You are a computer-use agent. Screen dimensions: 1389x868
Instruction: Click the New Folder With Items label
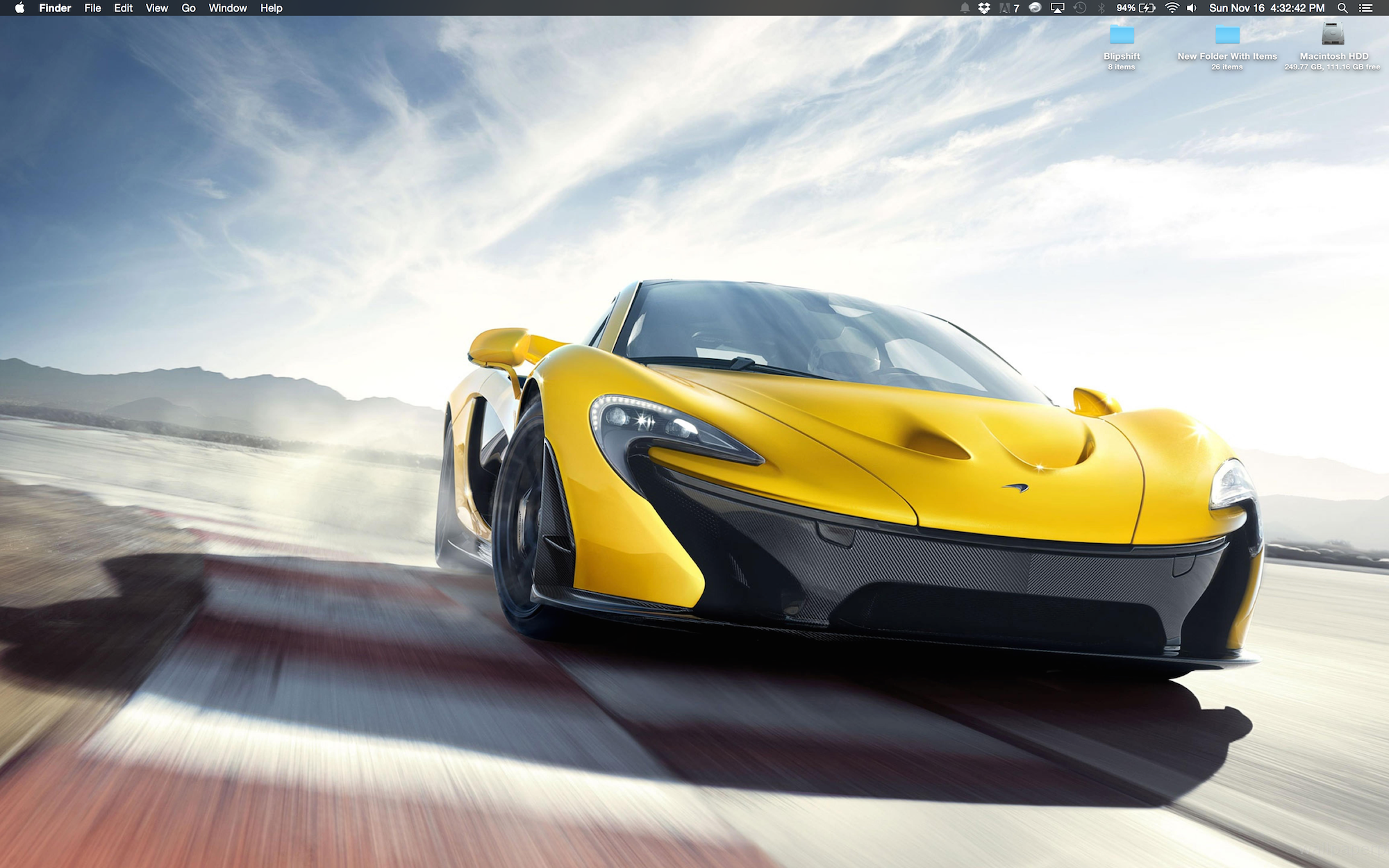click(x=1227, y=56)
